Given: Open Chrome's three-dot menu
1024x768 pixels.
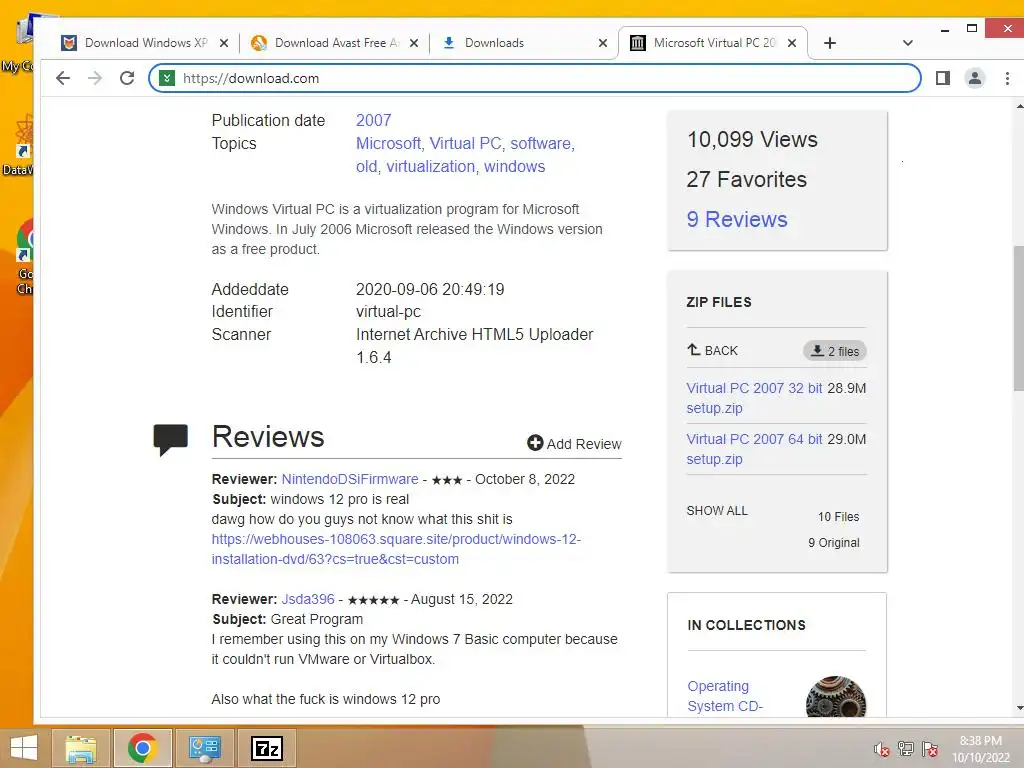Looking at the screenshot, I should pyautogui.click(x=1007, y=78).
